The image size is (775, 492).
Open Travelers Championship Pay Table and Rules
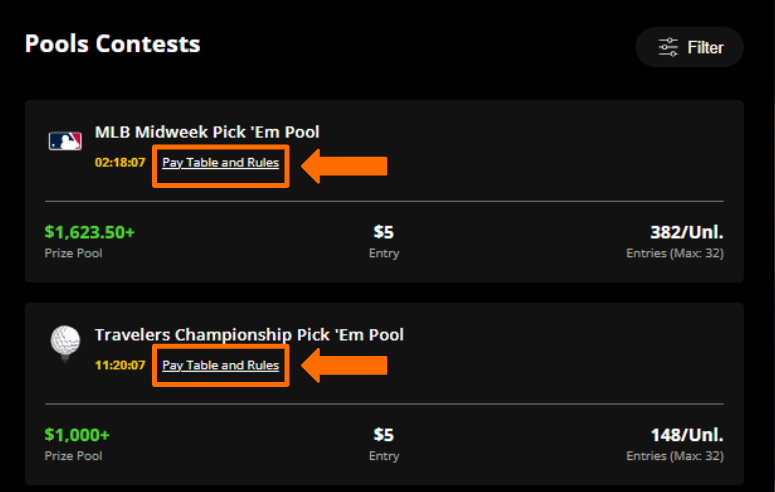[220, 365]
